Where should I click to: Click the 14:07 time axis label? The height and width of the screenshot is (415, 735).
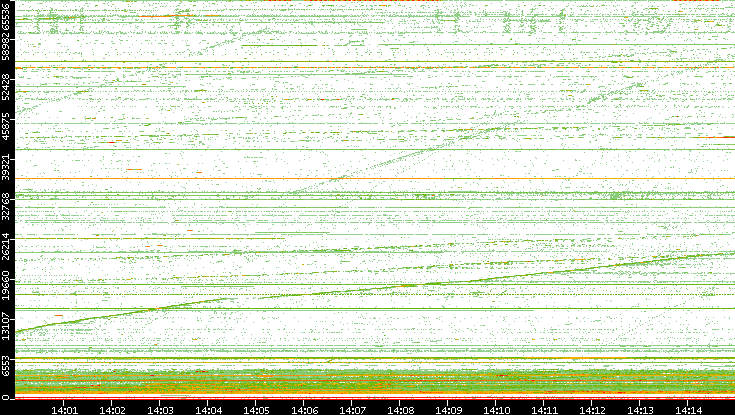[x=352, y=411]
